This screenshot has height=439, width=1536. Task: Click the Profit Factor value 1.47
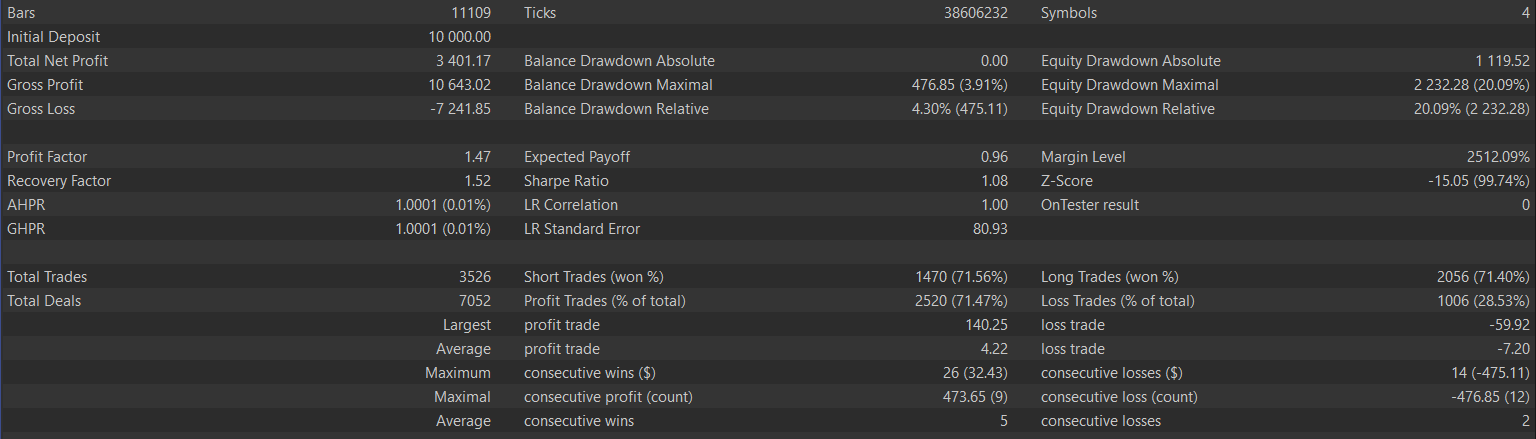click(475, 157)
